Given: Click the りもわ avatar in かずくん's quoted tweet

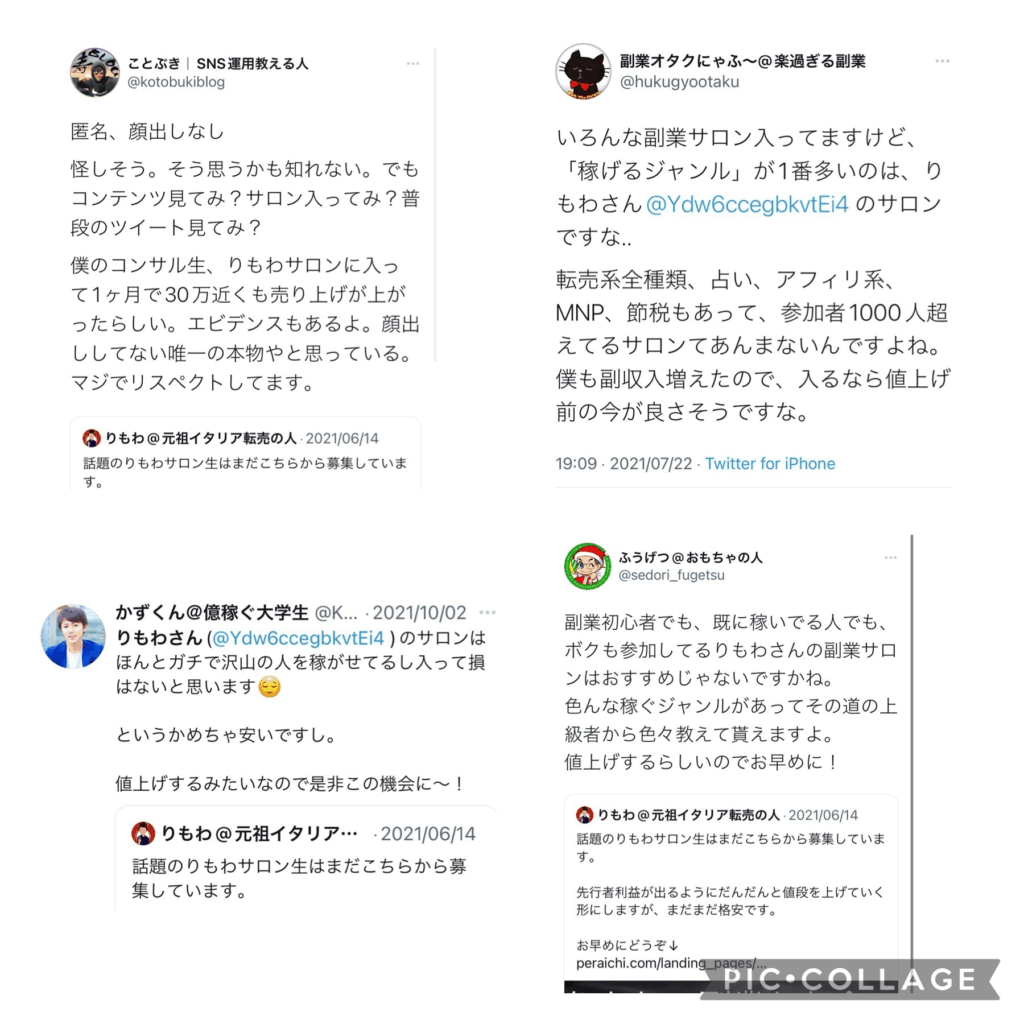Looking at the screenshot, I should [143, 833].
